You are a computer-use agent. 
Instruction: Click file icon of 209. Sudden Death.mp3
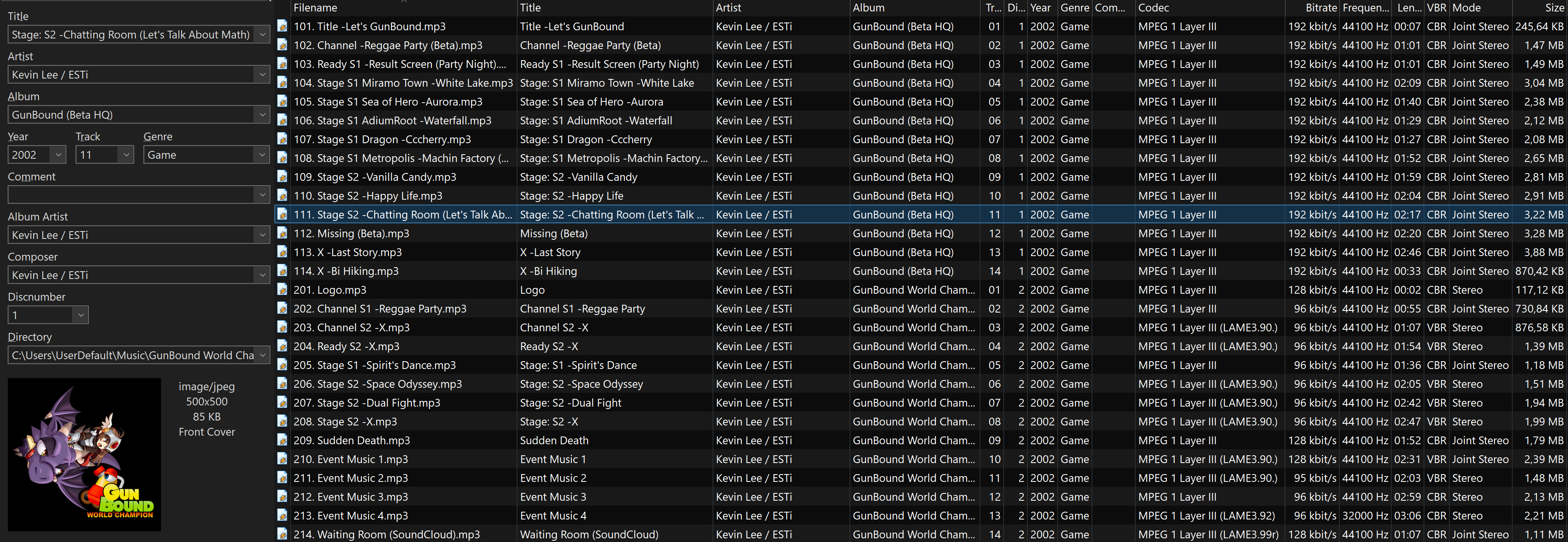point(282,440)
